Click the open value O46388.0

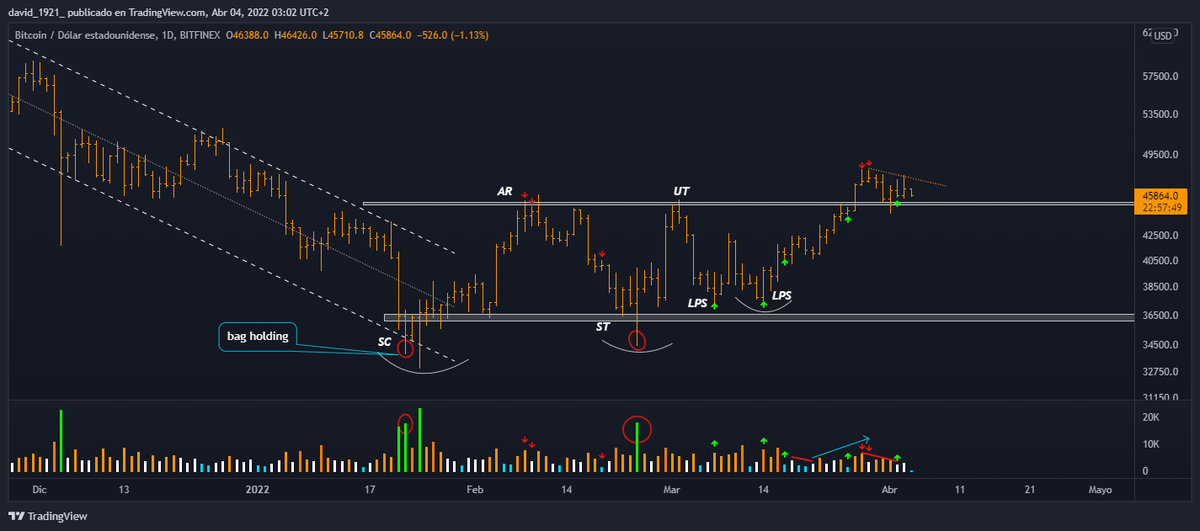pyautogui.click(x=250, y=35)
